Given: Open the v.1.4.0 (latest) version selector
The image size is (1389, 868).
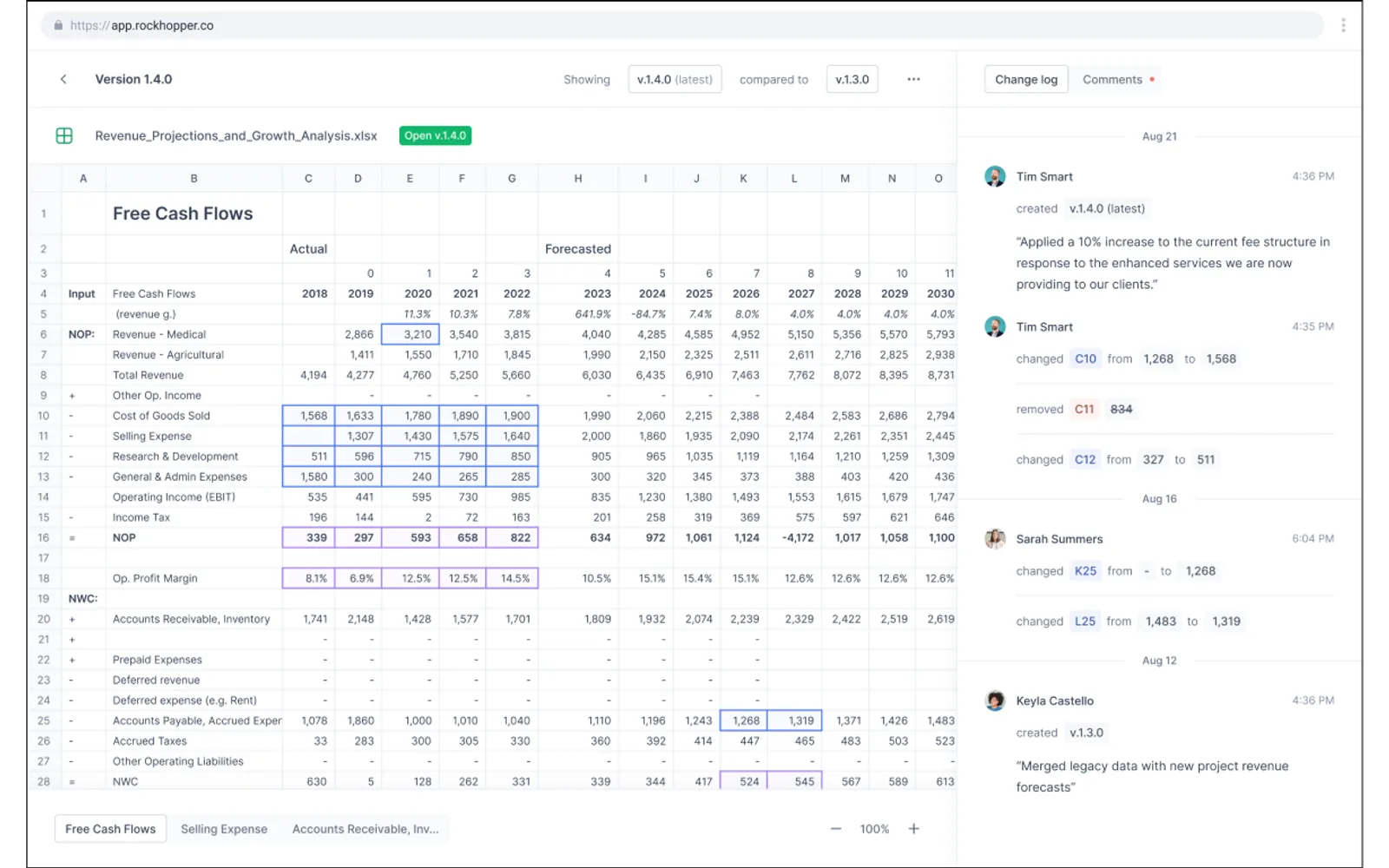Looking at the screenshot, I should click(675, 79).
